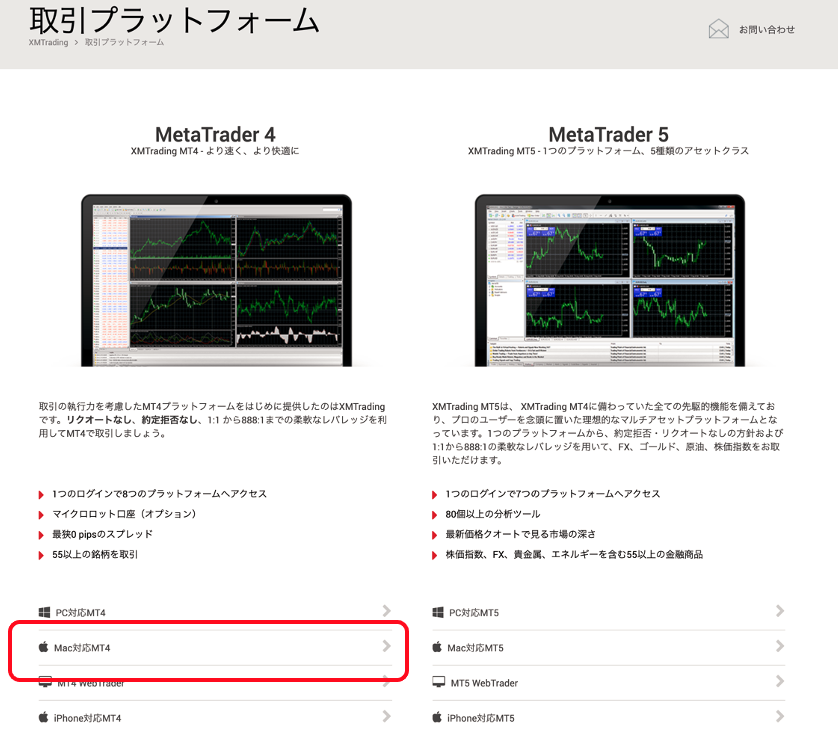The height and width of the screenshot is (732, 838).
Task: Click the Windows logo beside PC対応MT5
Action: click(438, 612)
